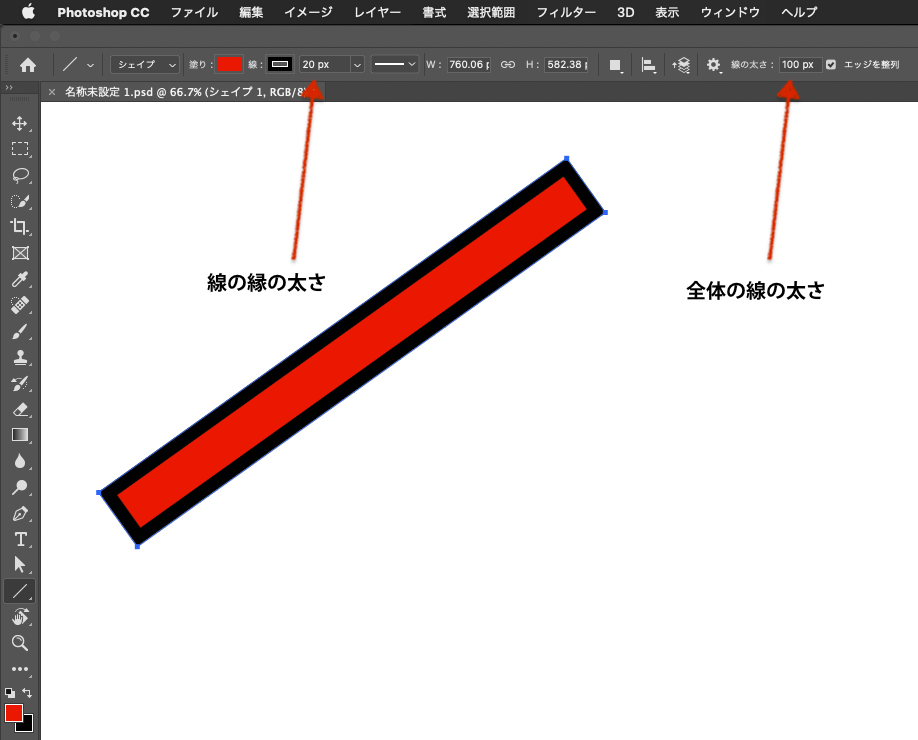Select the Move tool
The width and height of the screenshot is (918, 740).
[x=20, y=123]
